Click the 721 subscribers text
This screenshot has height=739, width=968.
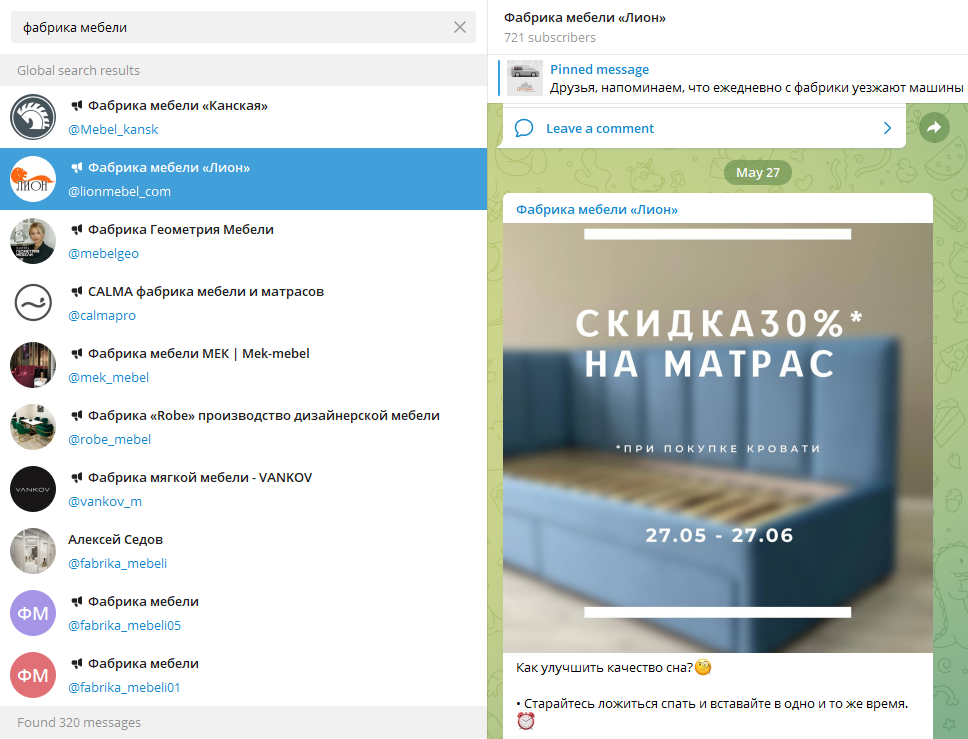tap(549, 38)
